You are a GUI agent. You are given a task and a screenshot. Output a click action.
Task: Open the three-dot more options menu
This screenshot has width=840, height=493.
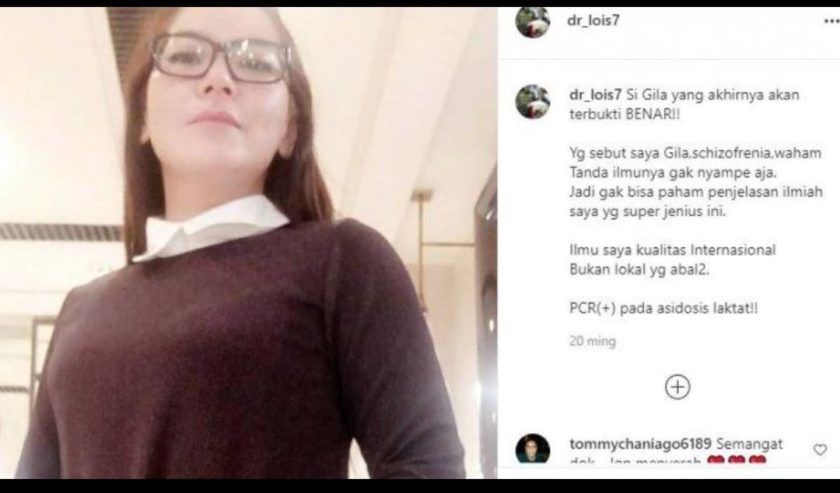[831, 22]
